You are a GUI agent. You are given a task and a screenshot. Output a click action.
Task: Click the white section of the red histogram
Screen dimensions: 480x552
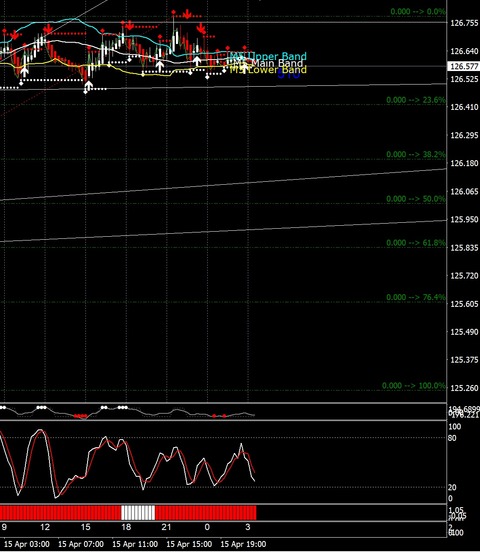pos(138,513)
